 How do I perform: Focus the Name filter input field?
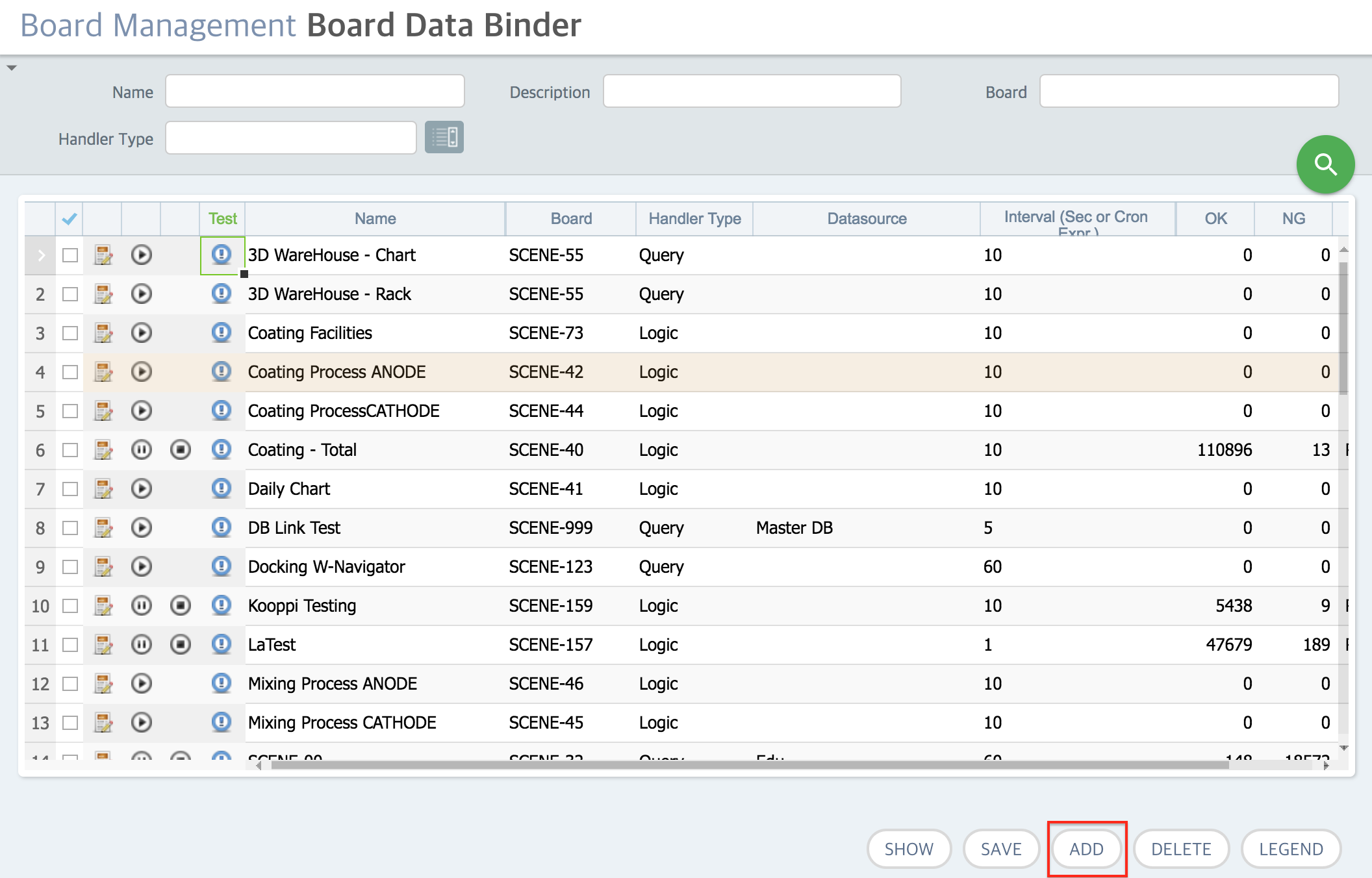315,91
